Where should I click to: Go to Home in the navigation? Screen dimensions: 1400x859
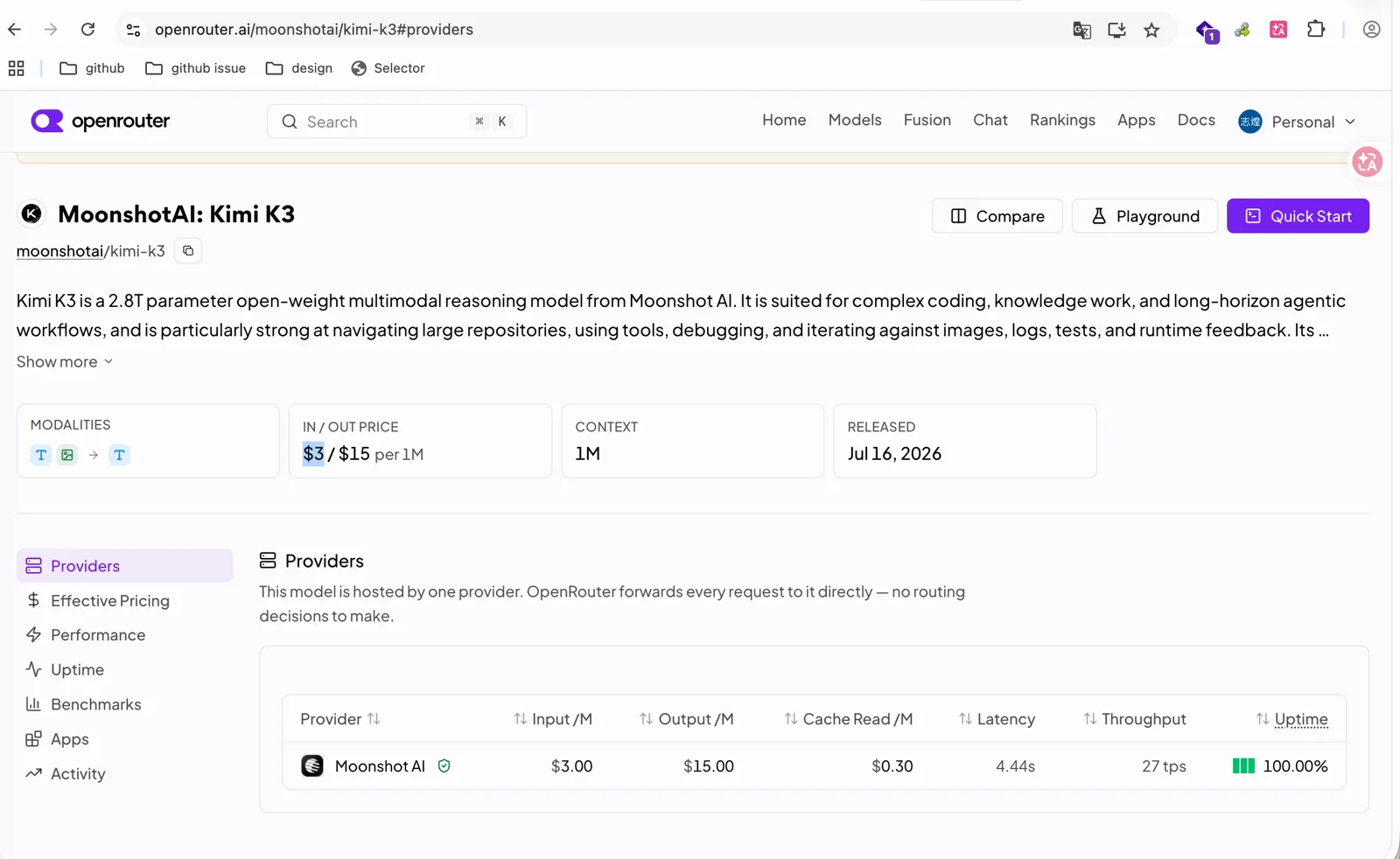pos(784,120)
